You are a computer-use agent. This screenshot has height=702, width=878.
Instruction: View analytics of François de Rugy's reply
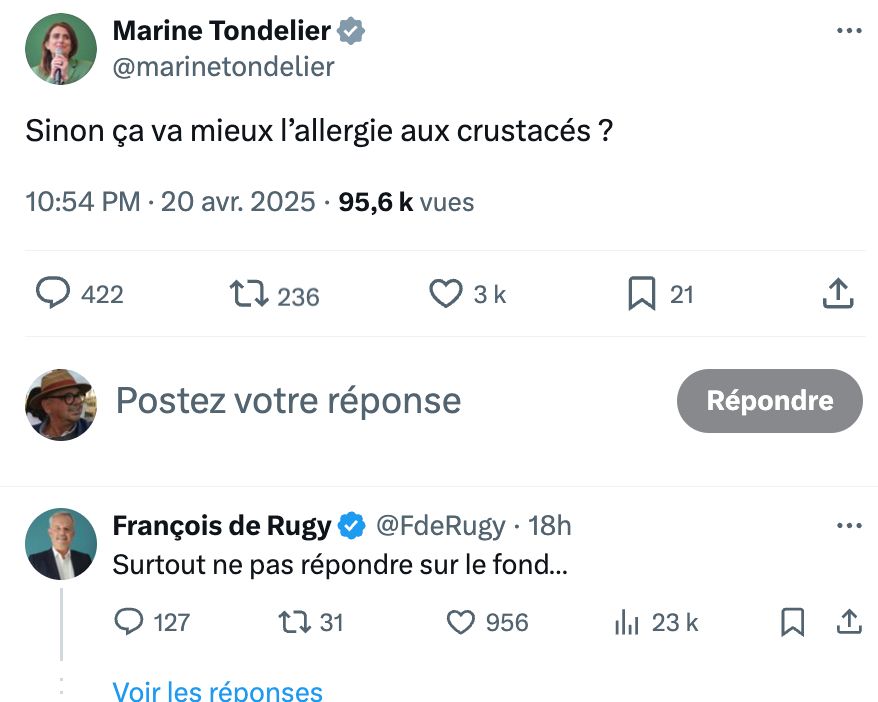[627, 622]
